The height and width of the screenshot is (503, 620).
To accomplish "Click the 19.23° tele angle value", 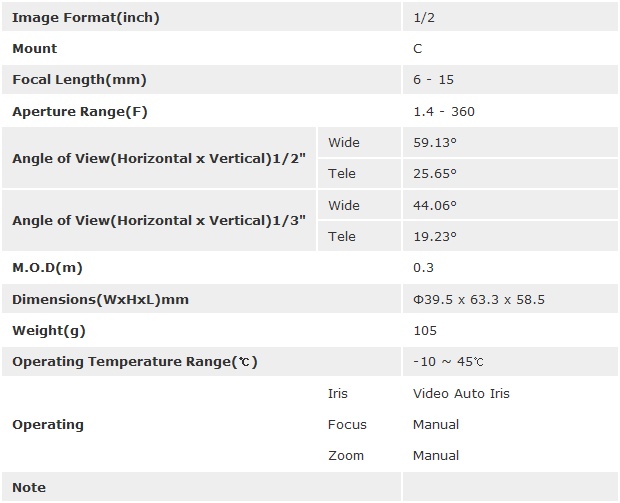I will coord(434,237).
